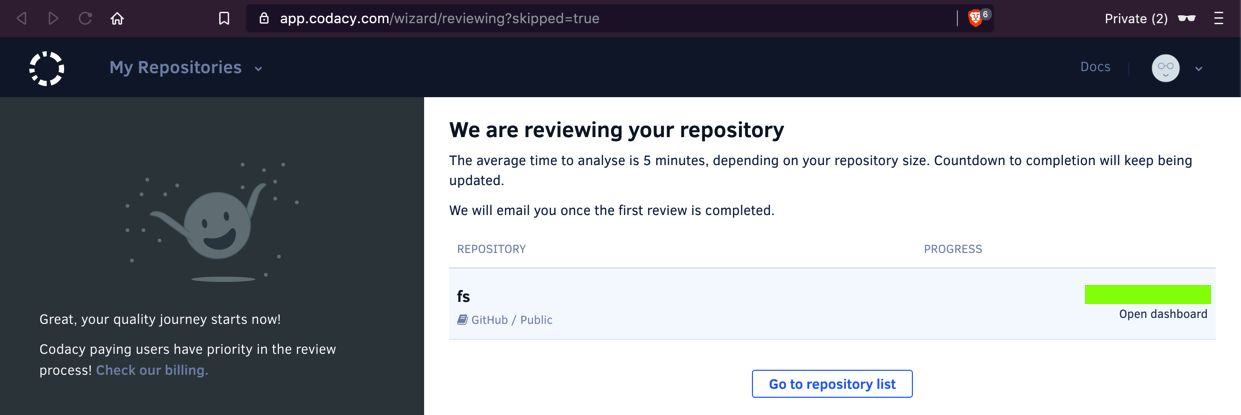This screenshot has height=415, width=1241.
Task: Select the fs repository name
Action: coord(463,296)
